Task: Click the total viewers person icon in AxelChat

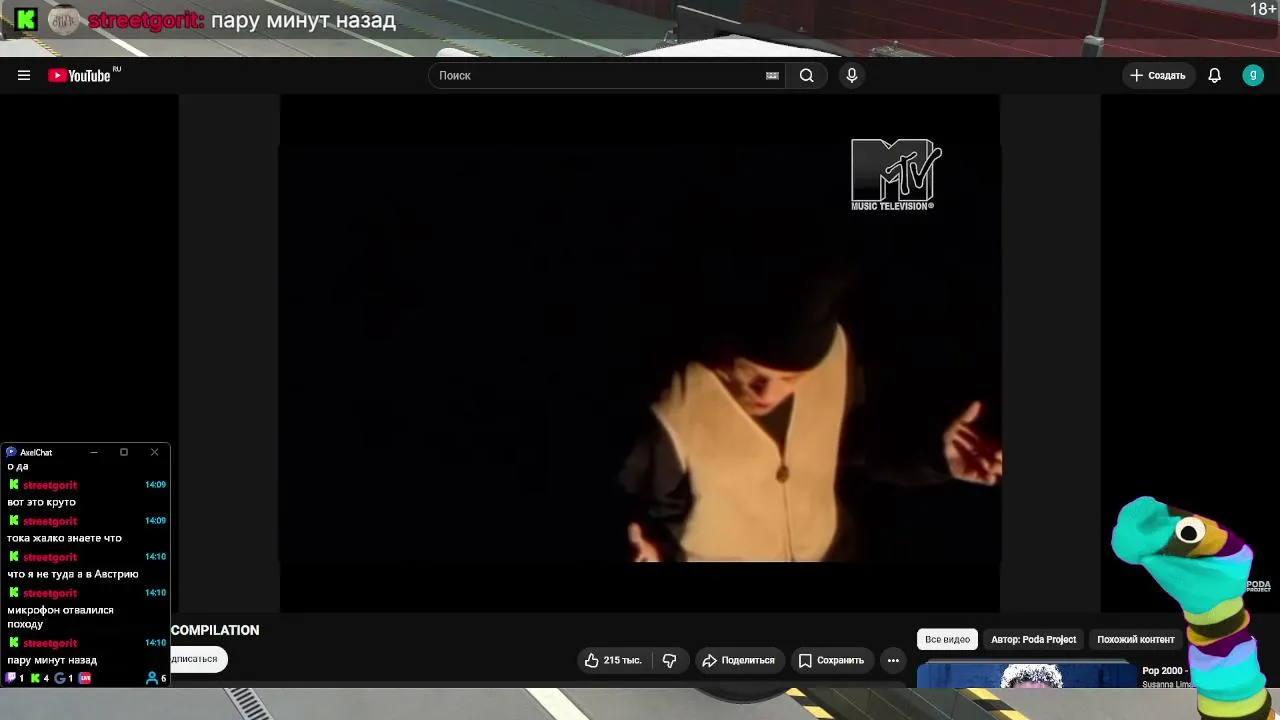Action: pyautogui.click(x=152, y=678)
